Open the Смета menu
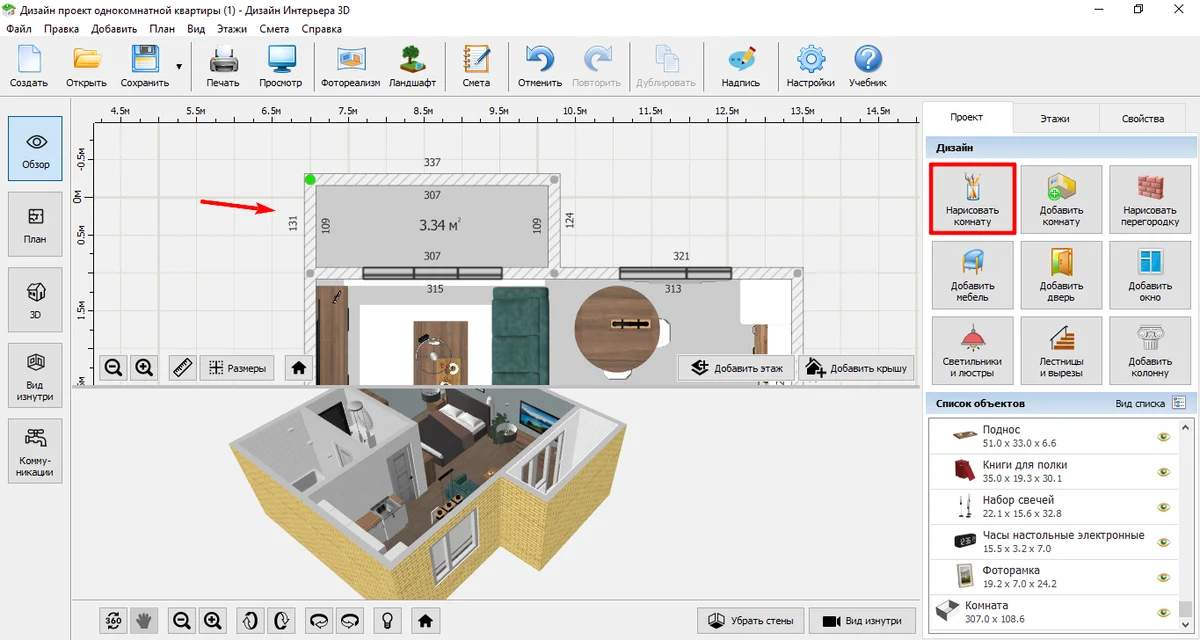This screenshot has height=640, width=1200. 274,29
